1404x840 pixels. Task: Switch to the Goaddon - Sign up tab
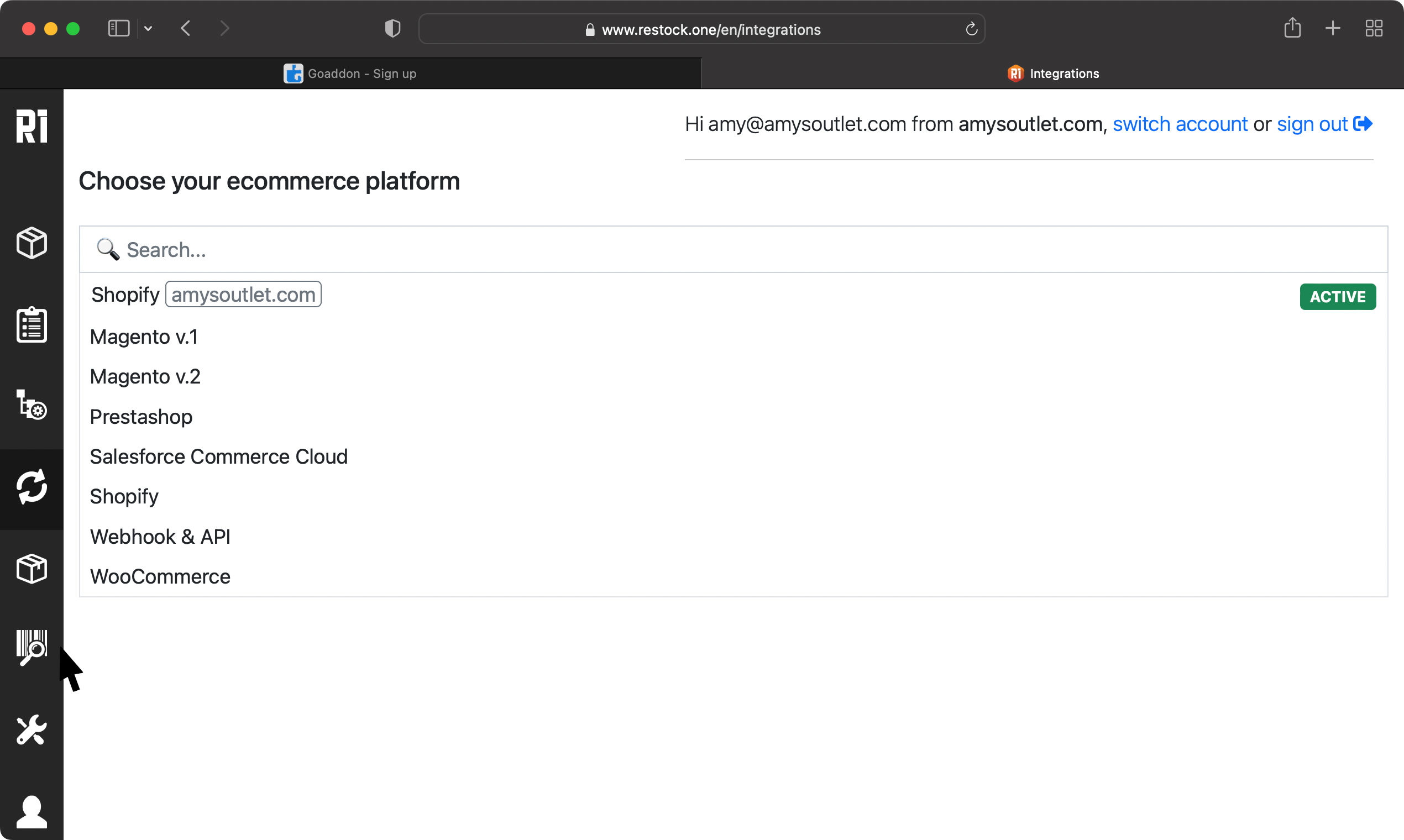click(x=350, y=73)
